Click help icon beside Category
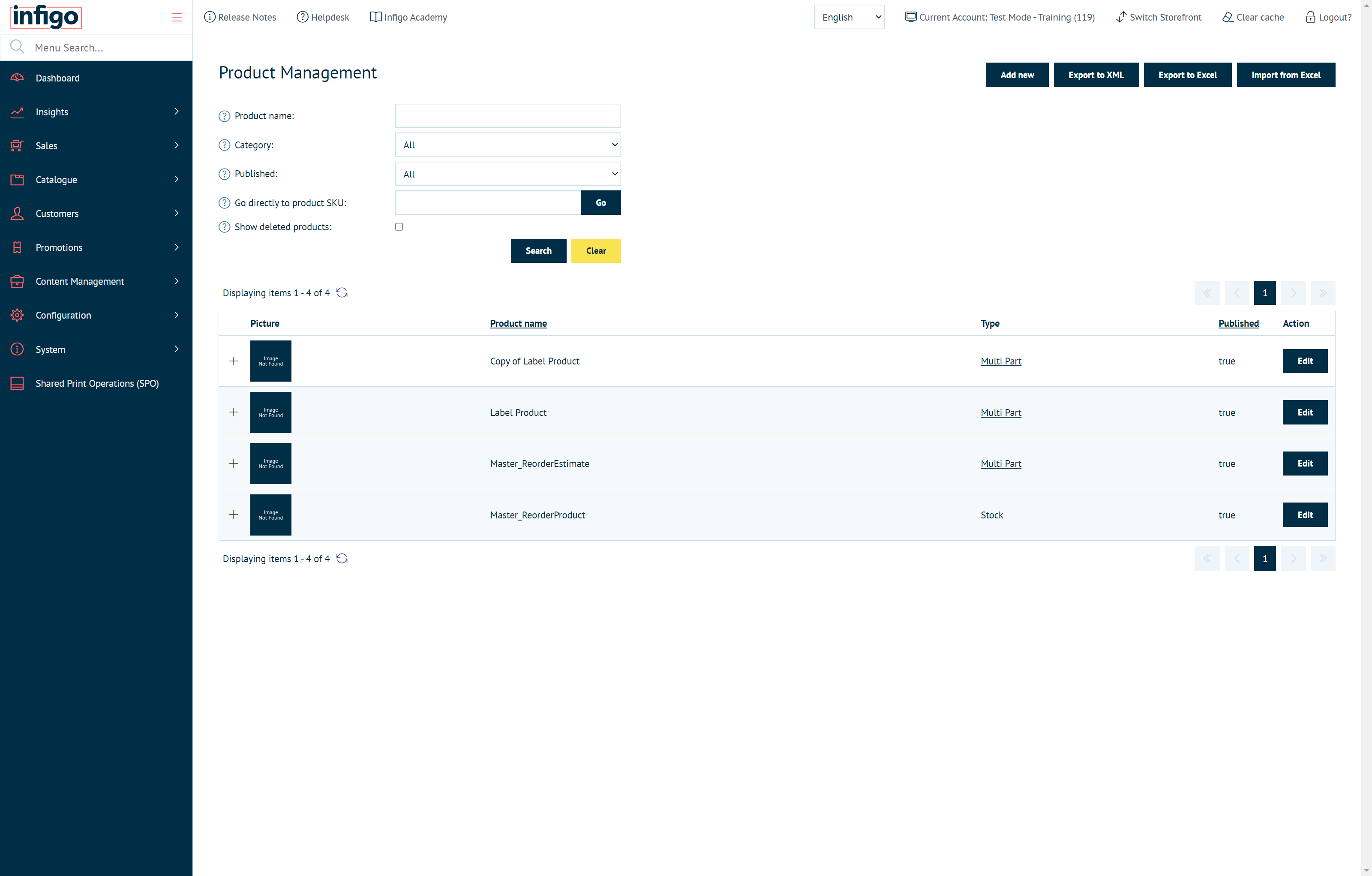 tap(225, 145)
